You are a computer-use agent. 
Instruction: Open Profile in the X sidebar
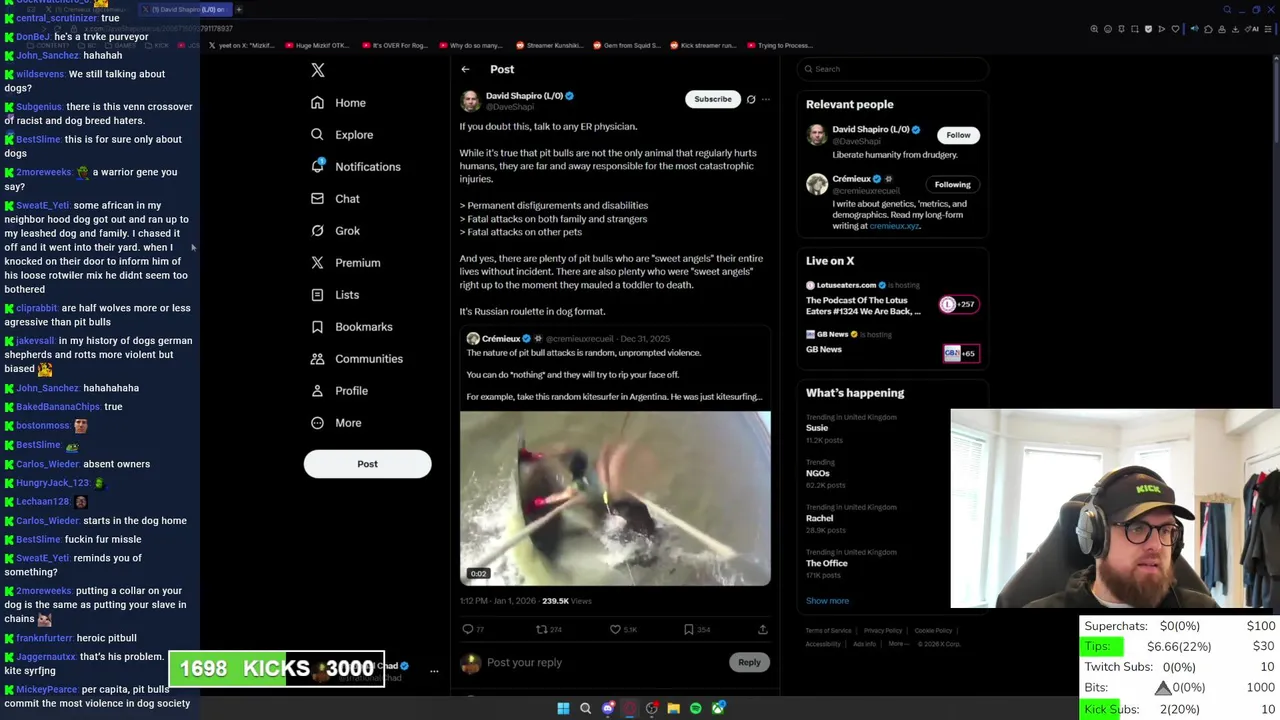point(339,391)
